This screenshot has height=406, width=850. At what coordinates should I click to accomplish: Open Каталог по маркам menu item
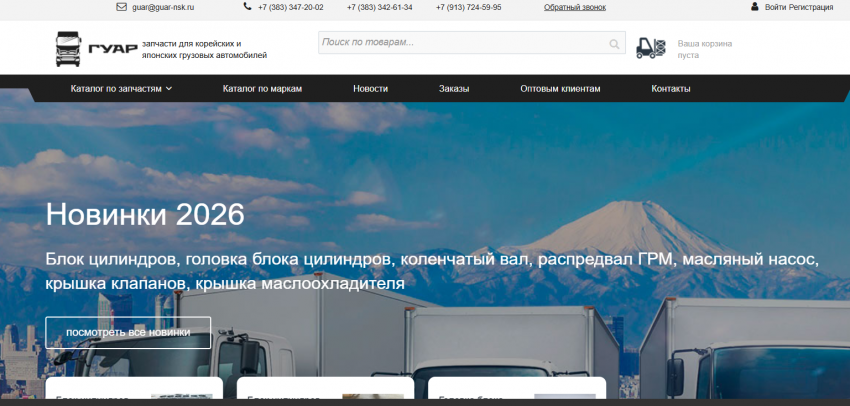point(262,89)
